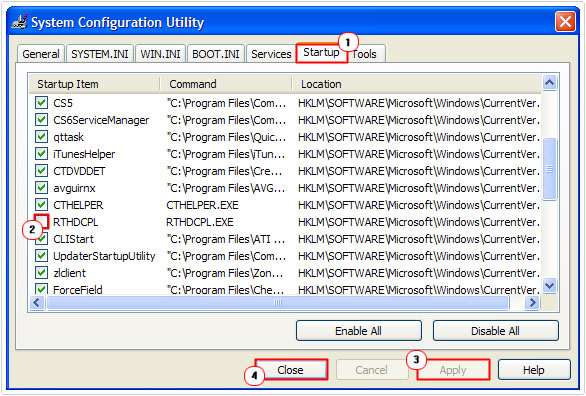The width and height of the screenshot is (586, 396).
Task: Disable iTunesHelper startup checkbox
Action: tap(41, 154)
